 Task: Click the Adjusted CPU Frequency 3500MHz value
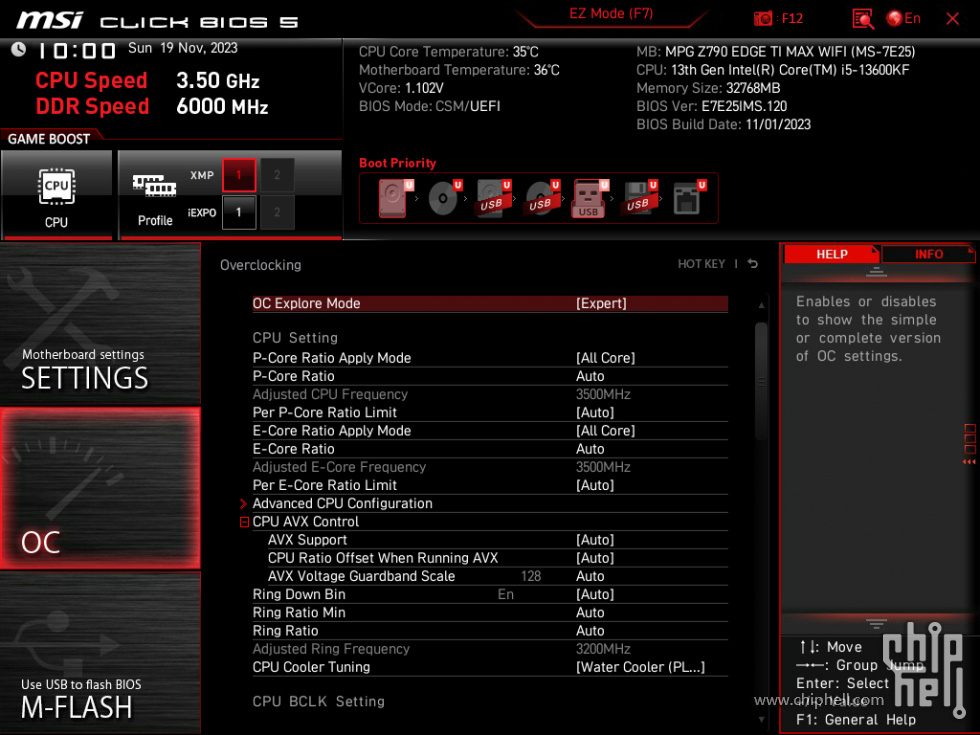(603, 394)
